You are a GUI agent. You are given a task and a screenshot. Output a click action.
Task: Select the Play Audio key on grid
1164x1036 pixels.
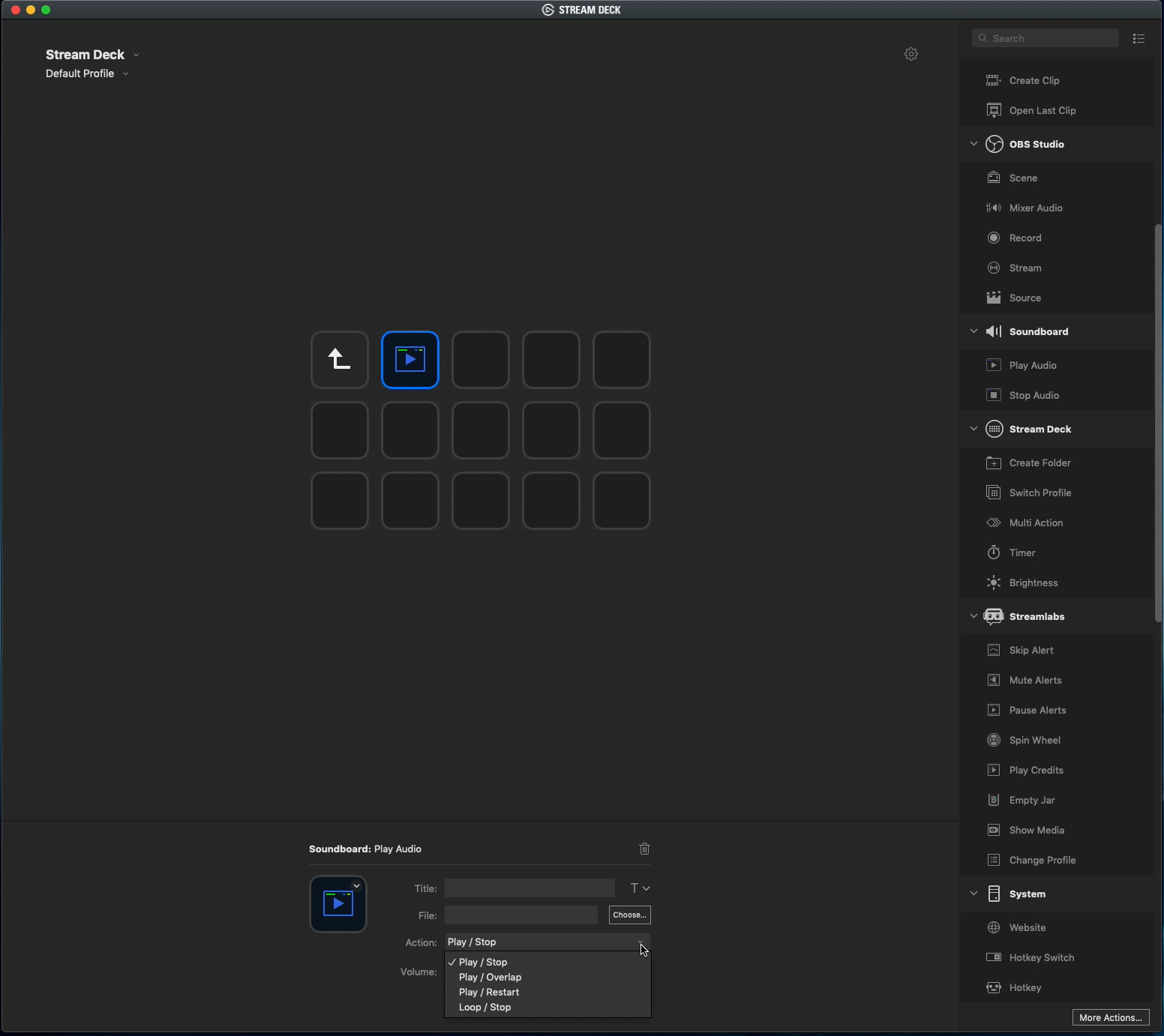pos(410,360)
